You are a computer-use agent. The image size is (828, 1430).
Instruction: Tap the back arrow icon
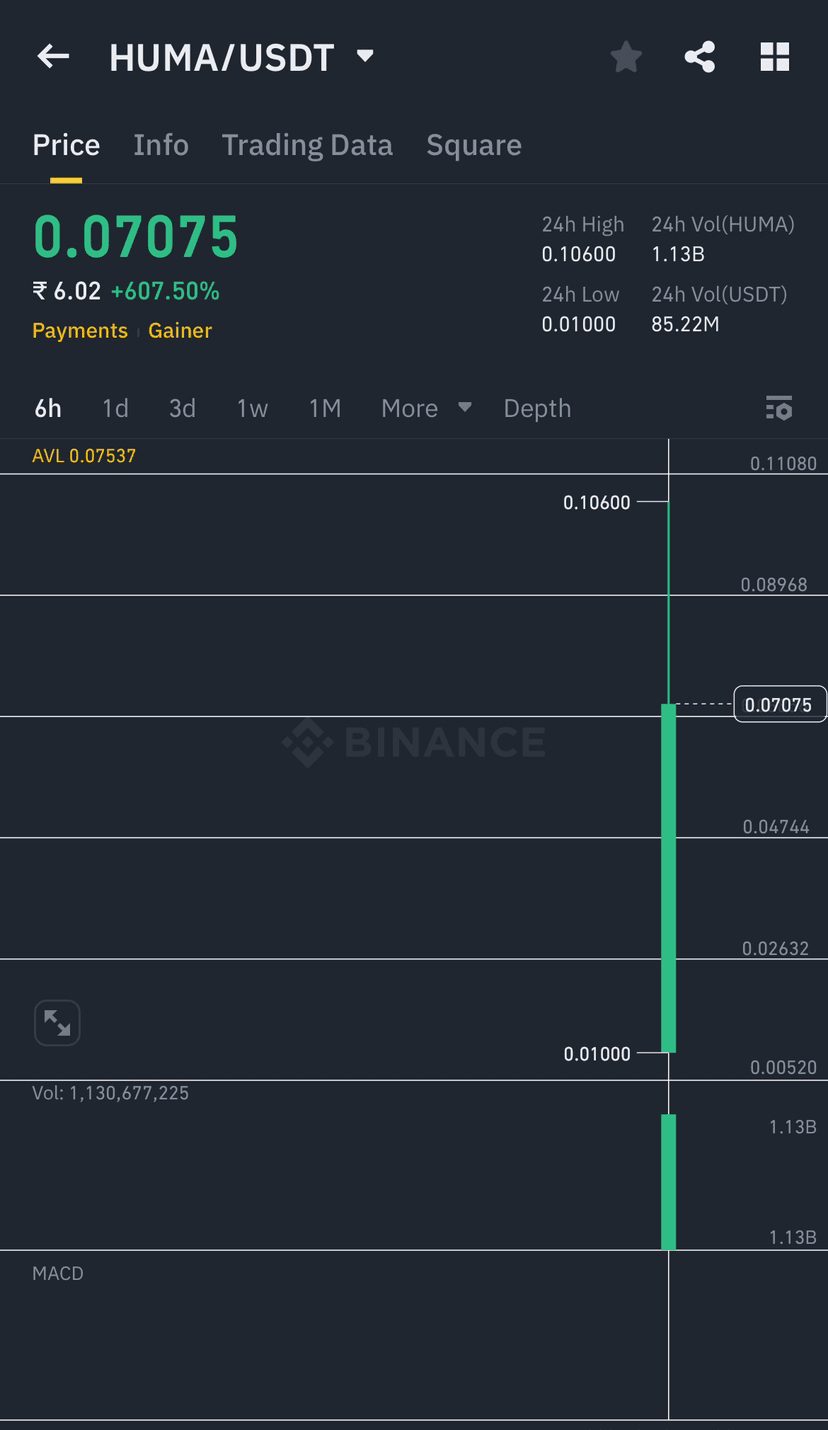click(x=53, y=57)
